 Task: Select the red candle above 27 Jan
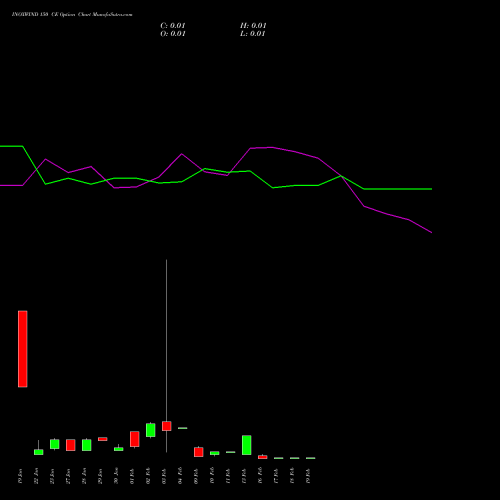(x=71, y=445)
